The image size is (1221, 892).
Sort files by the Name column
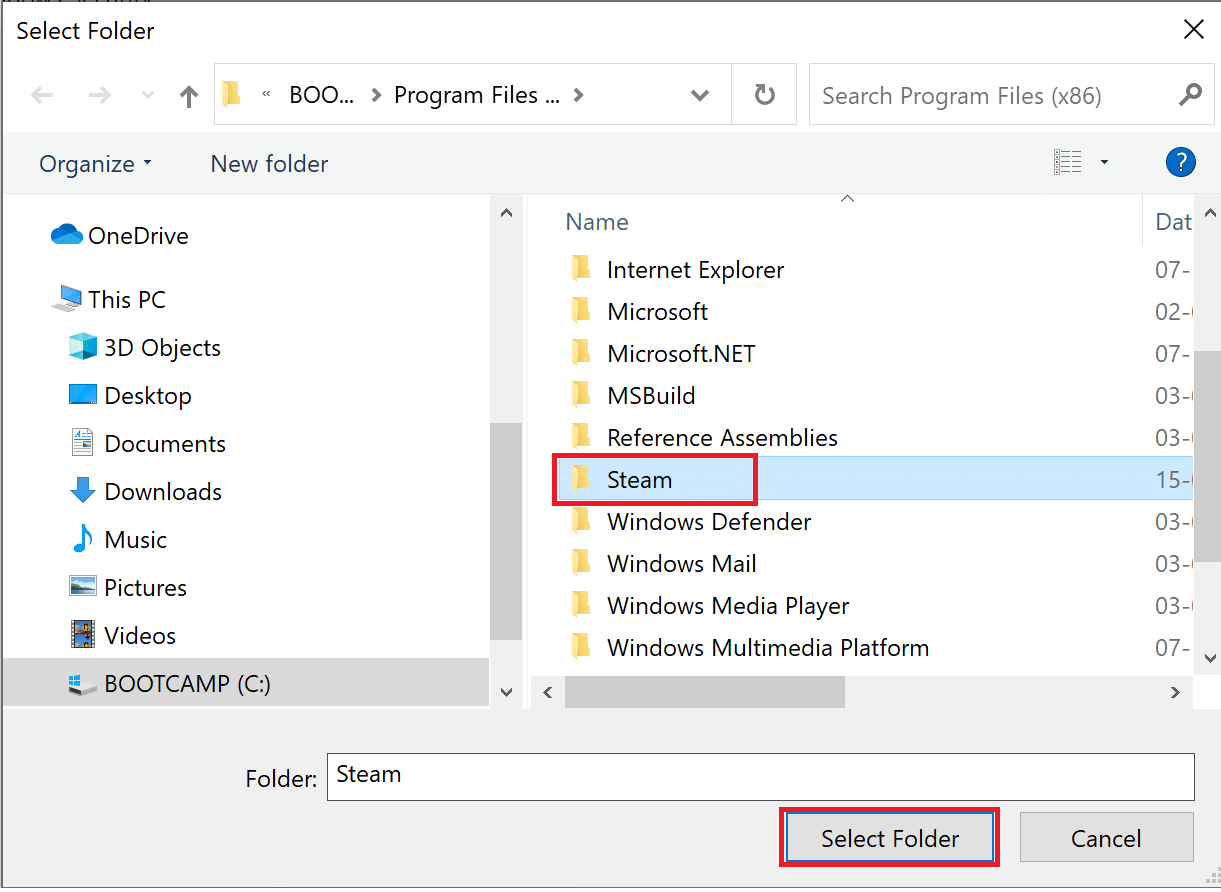(597, 221)
